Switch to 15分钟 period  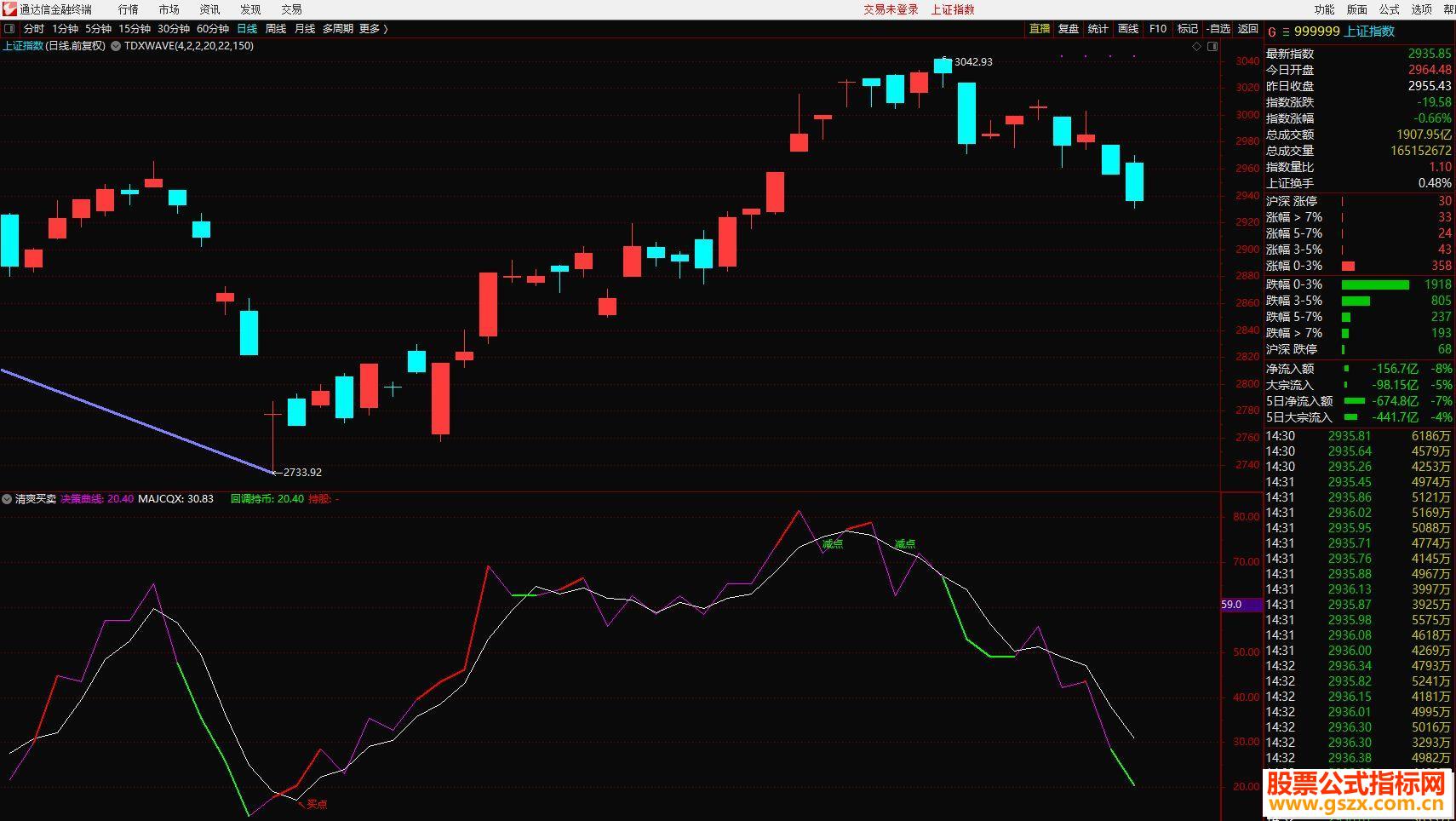(x=135, y=29)
